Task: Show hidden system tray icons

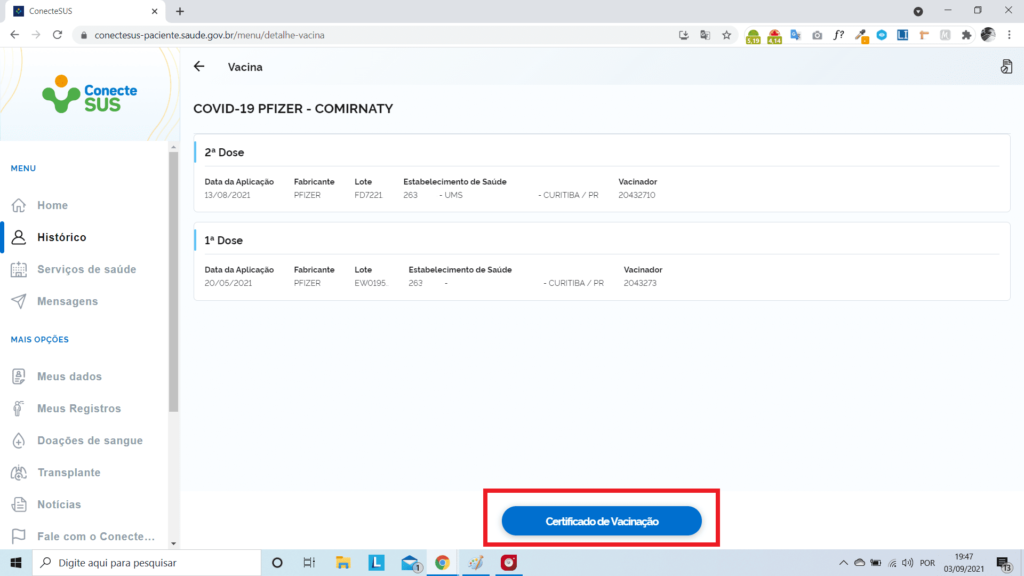Action: click(x=843, y=563)
